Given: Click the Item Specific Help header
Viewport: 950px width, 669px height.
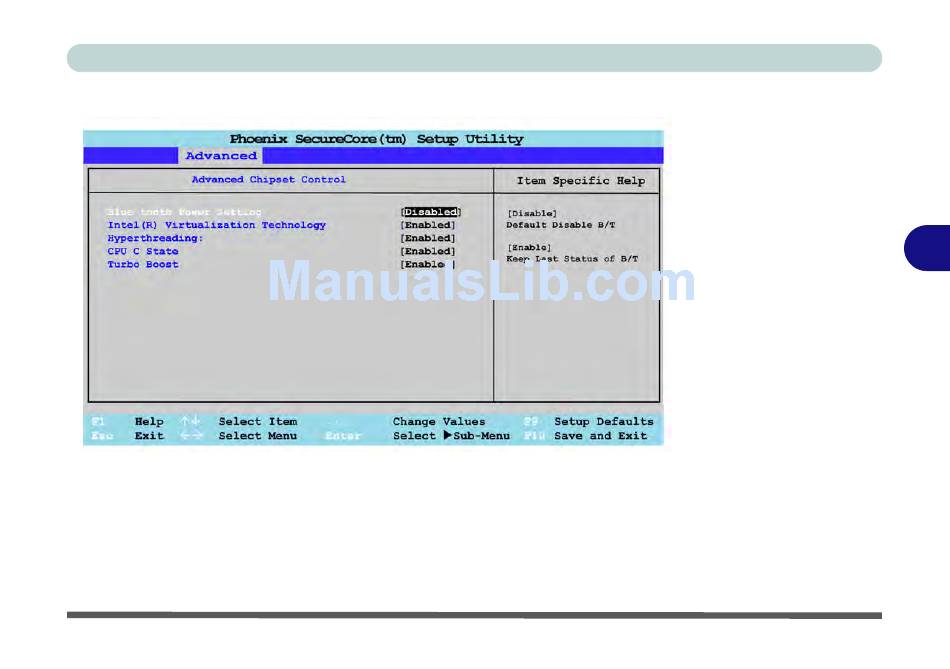Looking at the screenshot, I should [x=580, y=181].
